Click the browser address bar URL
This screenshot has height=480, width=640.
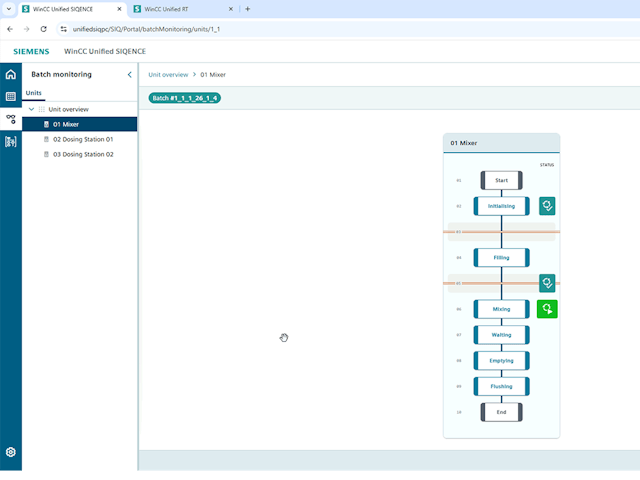point(146,29)
